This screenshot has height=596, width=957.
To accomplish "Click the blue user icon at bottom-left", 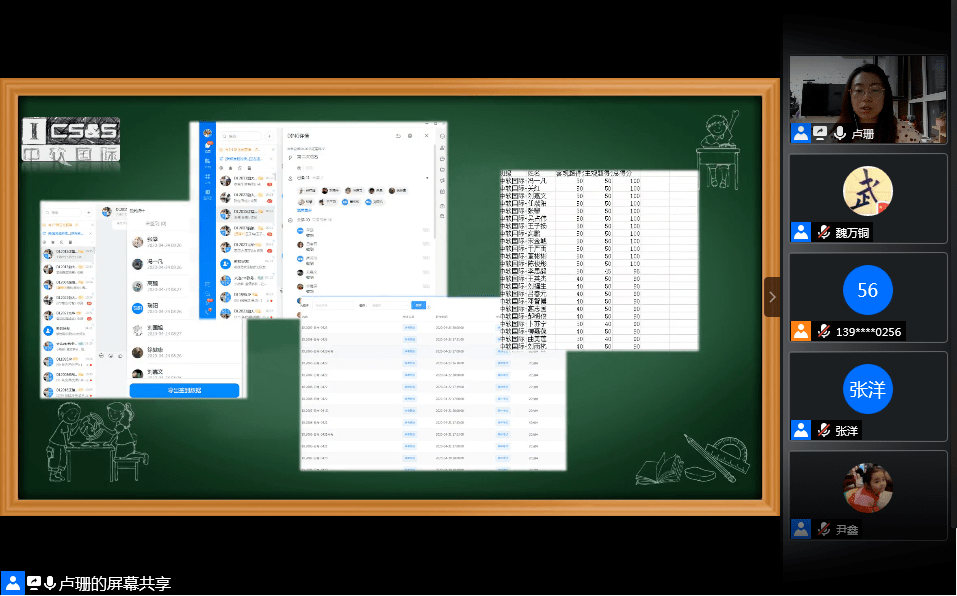I will pos(12,583).
